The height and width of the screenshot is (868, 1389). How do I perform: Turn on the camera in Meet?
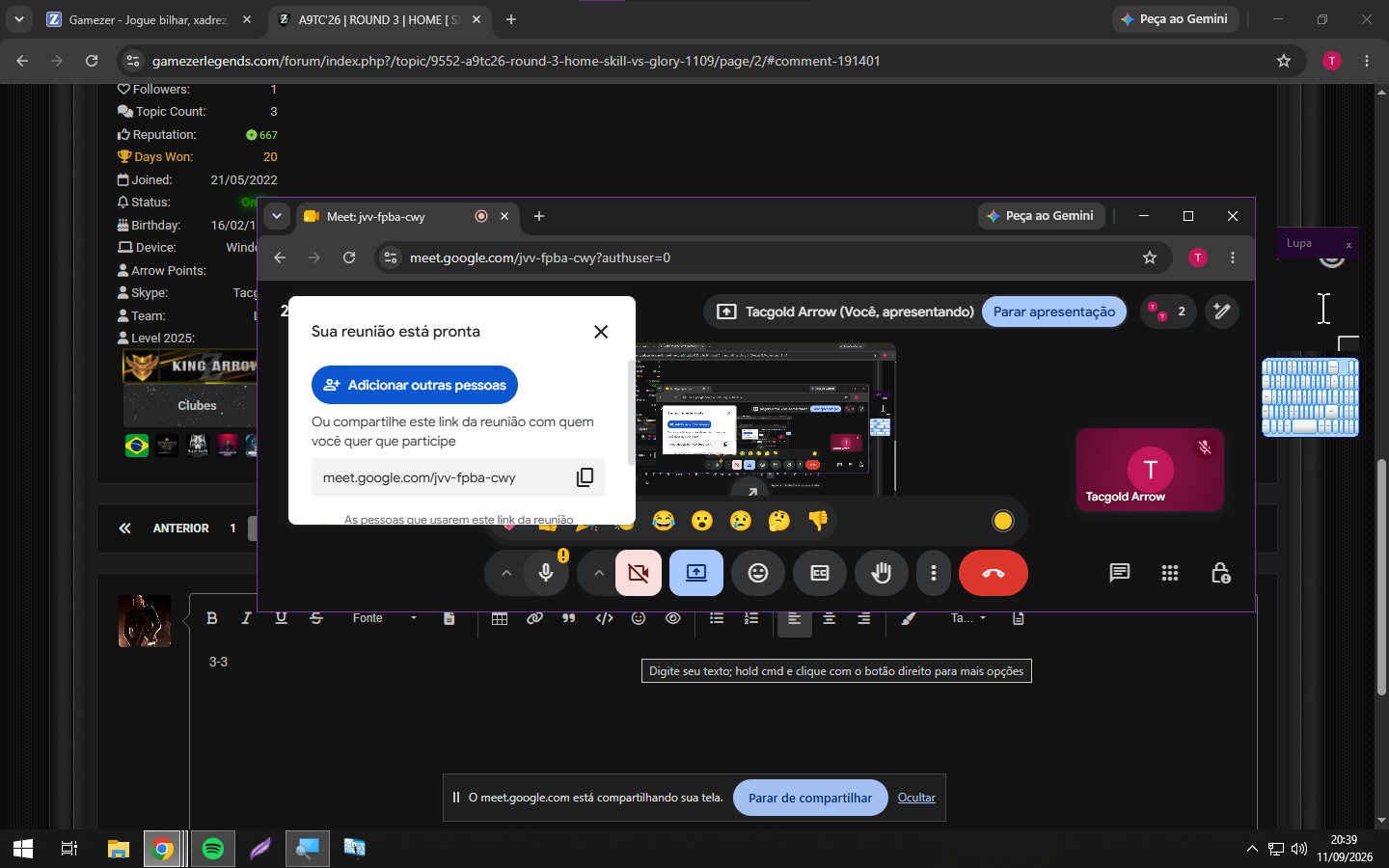(x=639, y=573)
